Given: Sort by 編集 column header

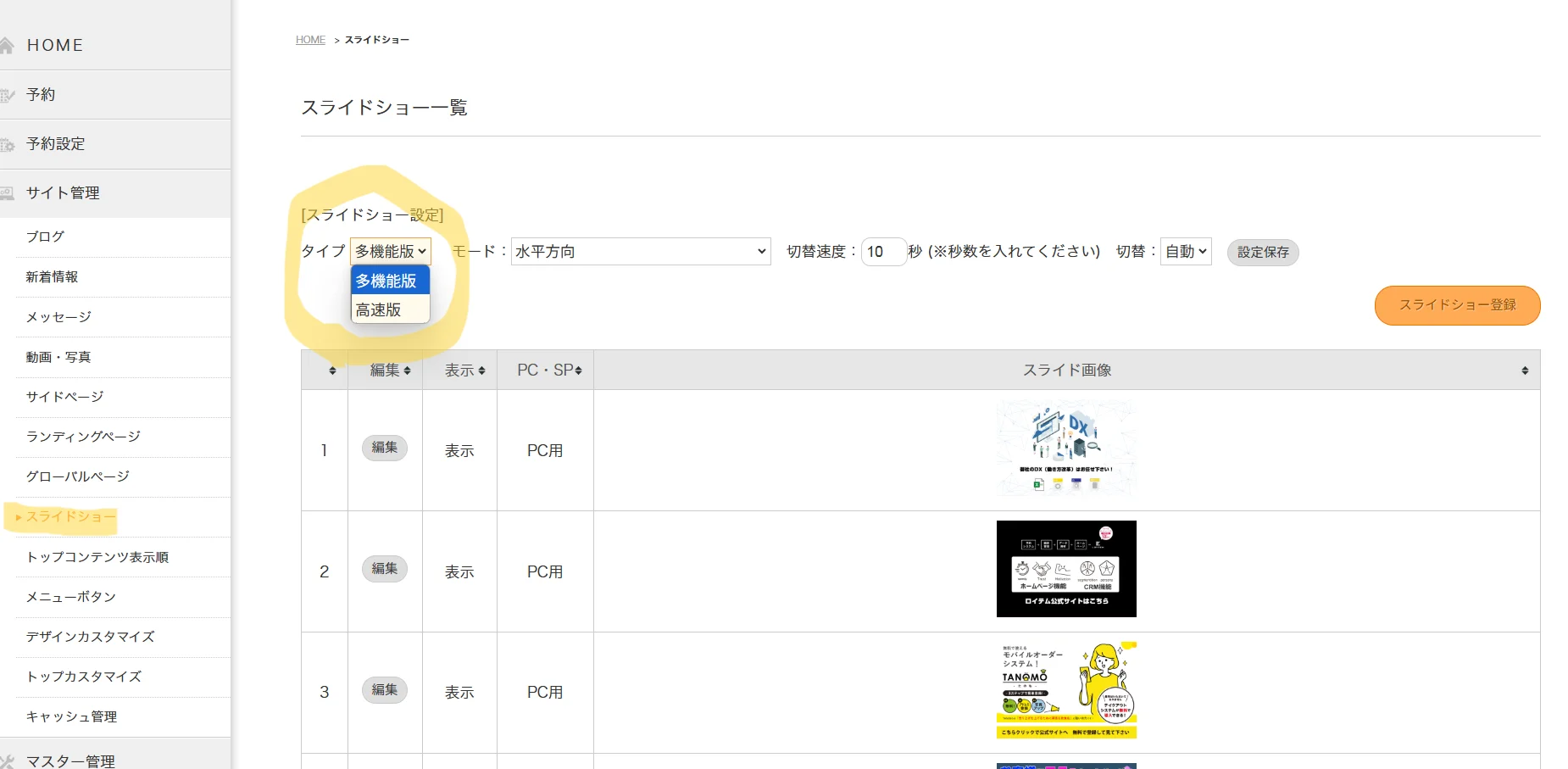Looking at the screenshot, I should (x=386, y=370).
